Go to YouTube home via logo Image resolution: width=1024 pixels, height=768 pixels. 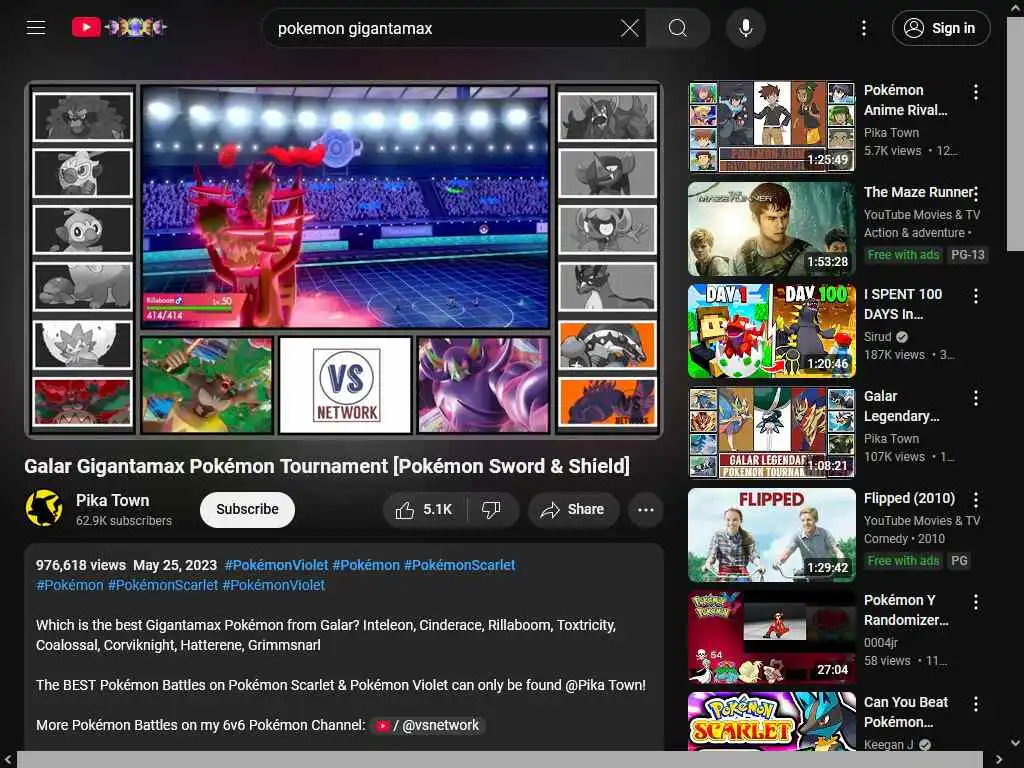click(x=120, y=27)
